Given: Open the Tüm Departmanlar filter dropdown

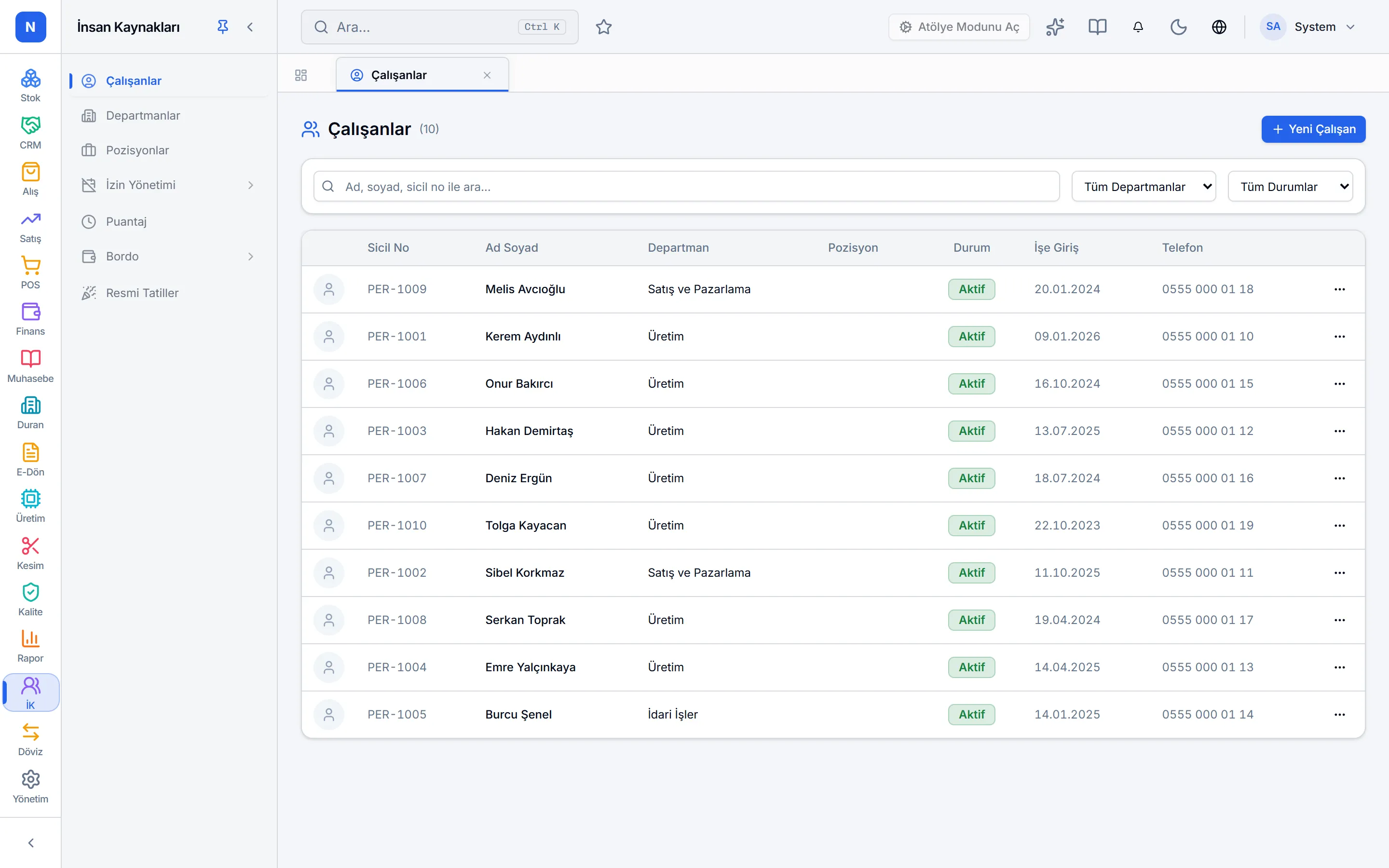Looking at the screenshot, I should (1144, 187).
